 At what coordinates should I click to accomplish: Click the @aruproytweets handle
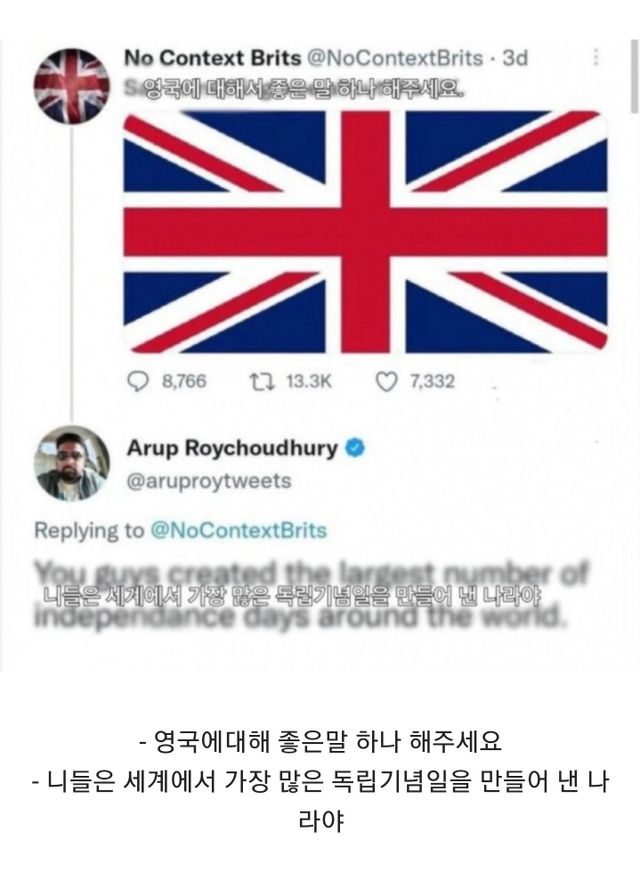(209, 481)
